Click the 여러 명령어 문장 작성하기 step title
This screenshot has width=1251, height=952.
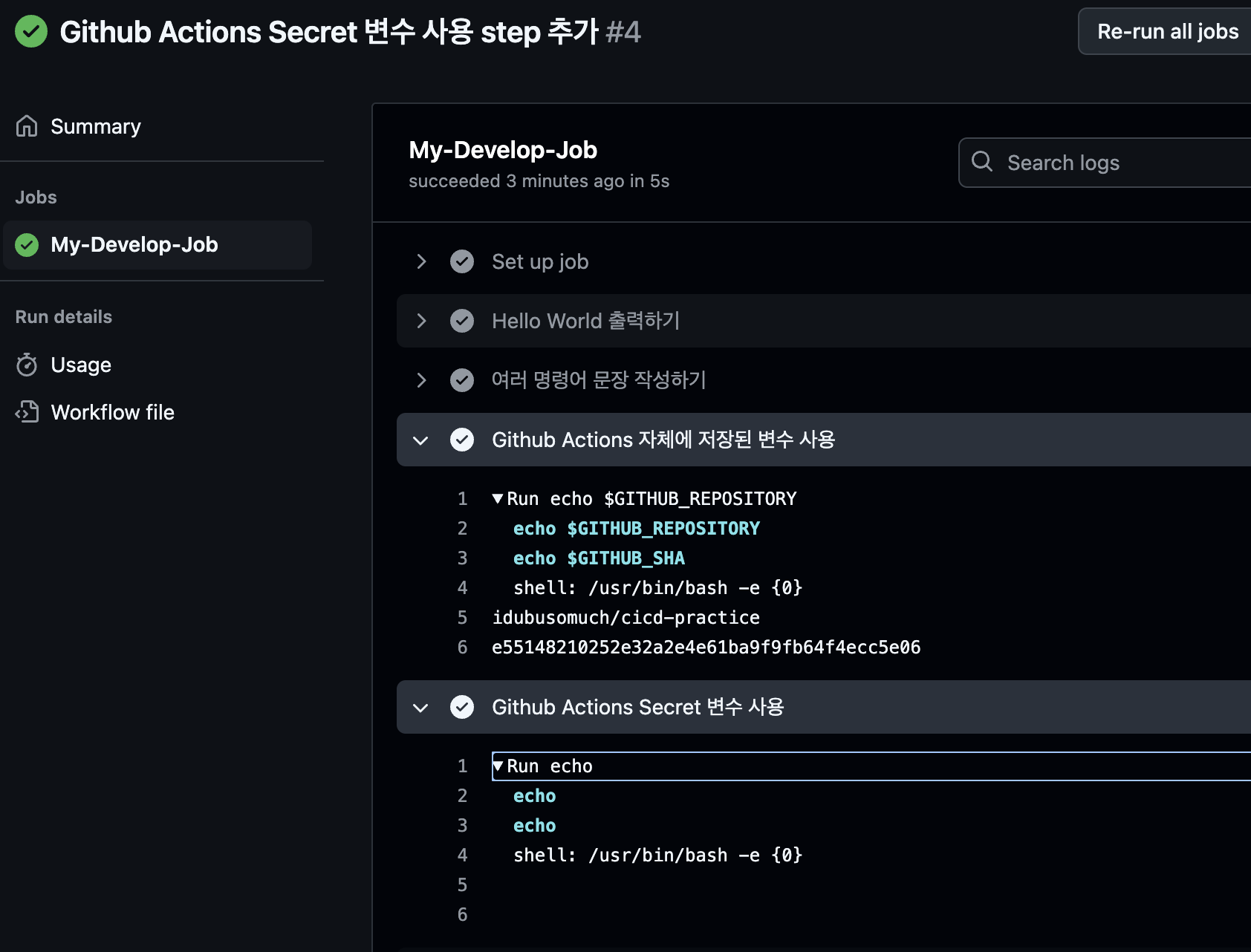tap(599, 380)
